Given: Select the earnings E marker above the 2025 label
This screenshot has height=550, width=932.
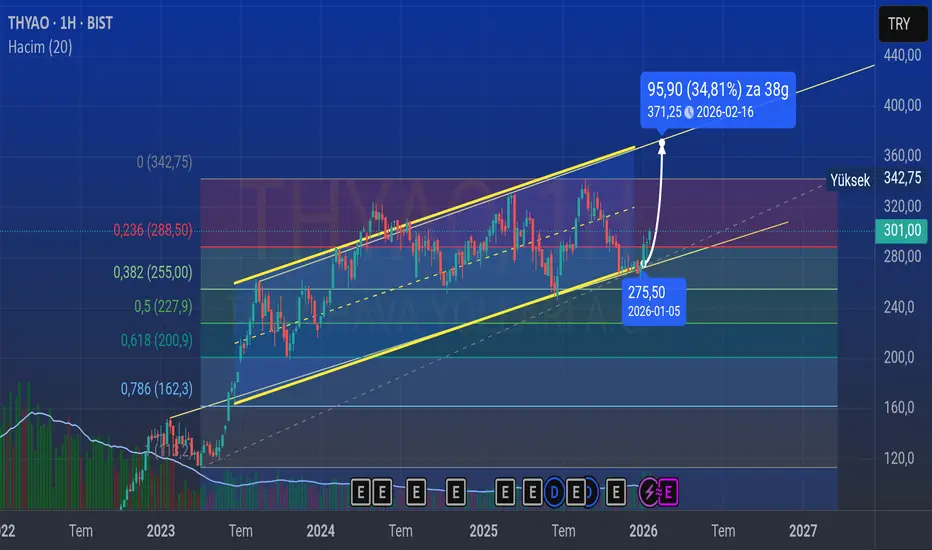Looking at the screenshot, I should click(x=505, y=492).
